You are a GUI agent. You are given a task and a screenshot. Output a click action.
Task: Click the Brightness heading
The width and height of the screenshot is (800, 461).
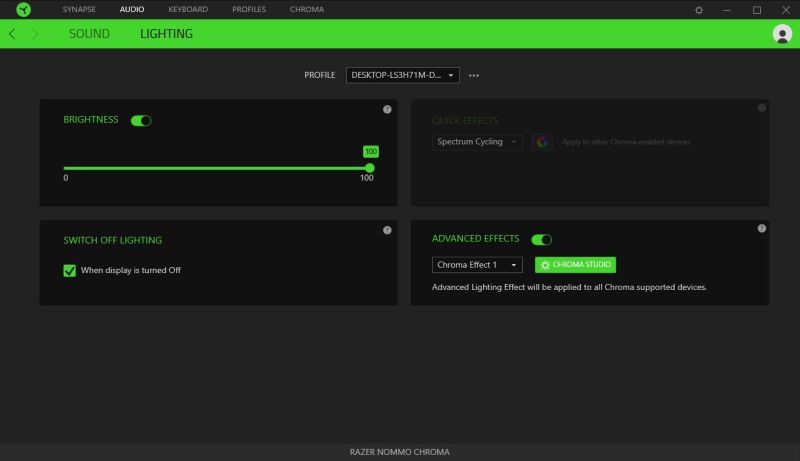pyautogui.click(x=91, y=119)
